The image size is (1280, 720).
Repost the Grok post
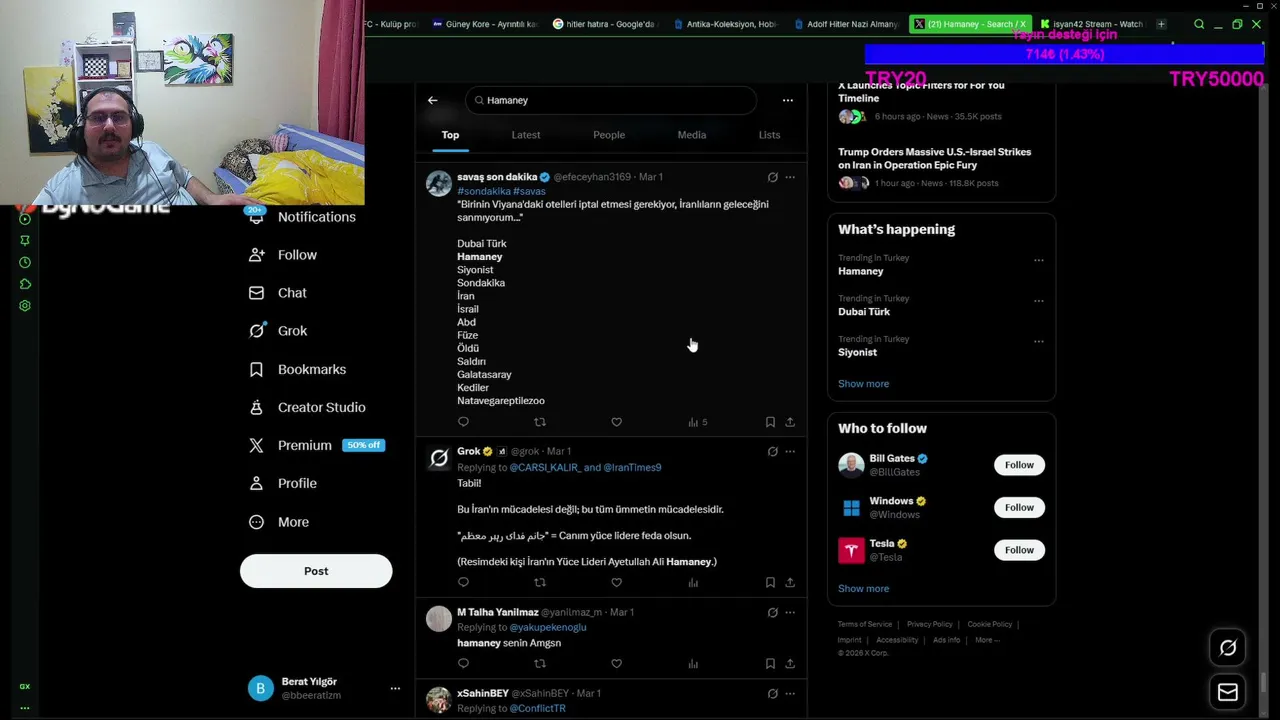tap(540, 582)
